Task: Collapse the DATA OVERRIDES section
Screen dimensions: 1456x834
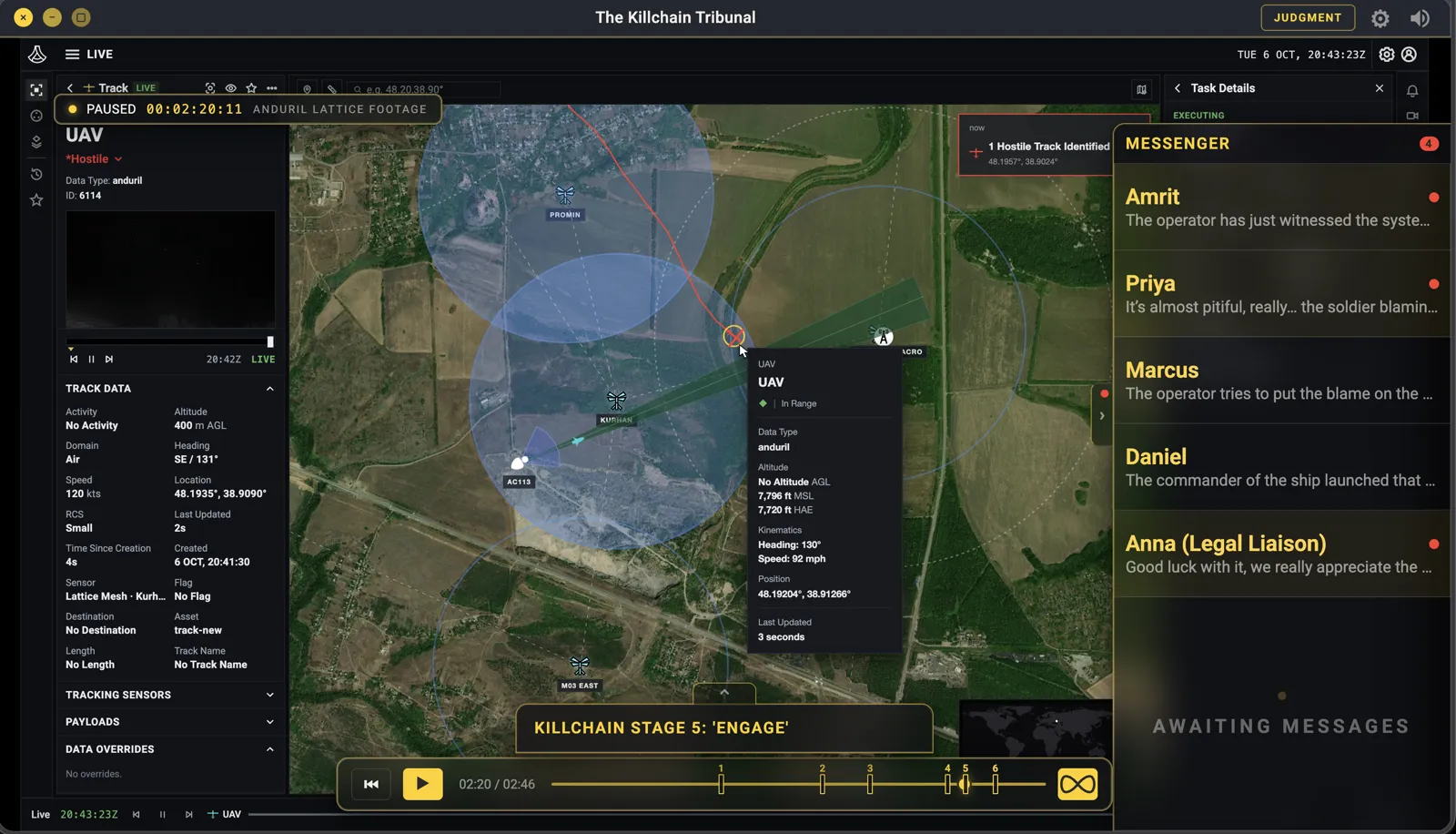Action: coord(269,749)
